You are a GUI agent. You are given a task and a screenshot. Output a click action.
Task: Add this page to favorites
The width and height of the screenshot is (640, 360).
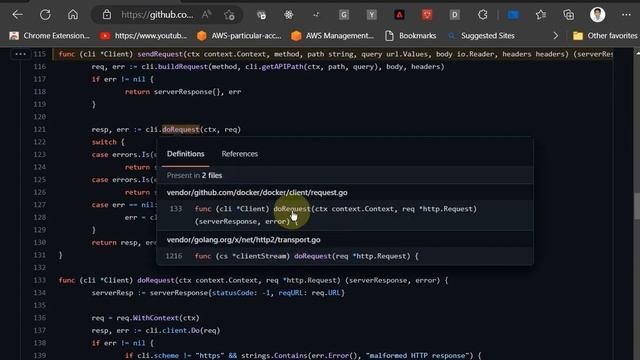[x=229, y=15]
